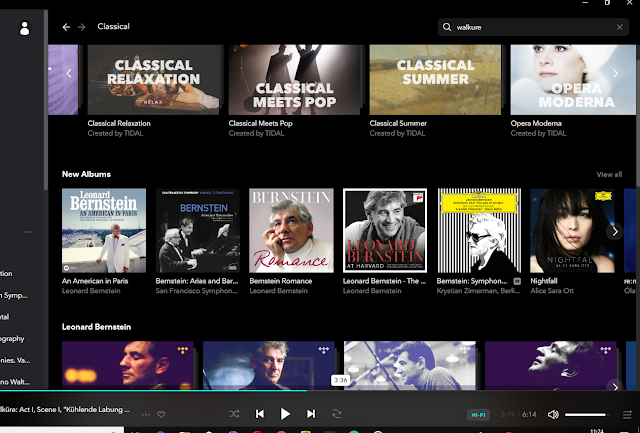
Task: Open Bernstein Symphony album with striped cover
Action: coord(479,230)
